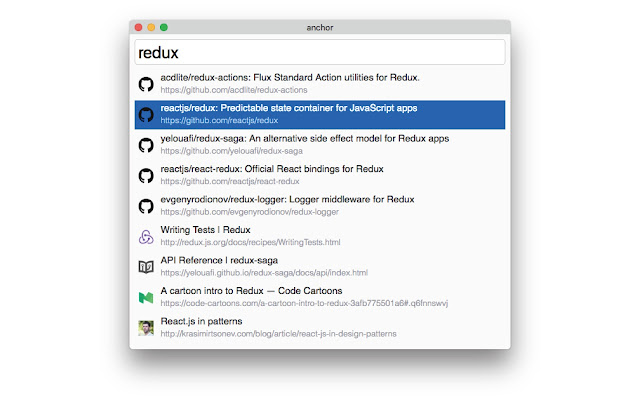Click URL https://github.com/yelouafi/redux-saga
Viewport: 640px width, 400px height.
231,151
